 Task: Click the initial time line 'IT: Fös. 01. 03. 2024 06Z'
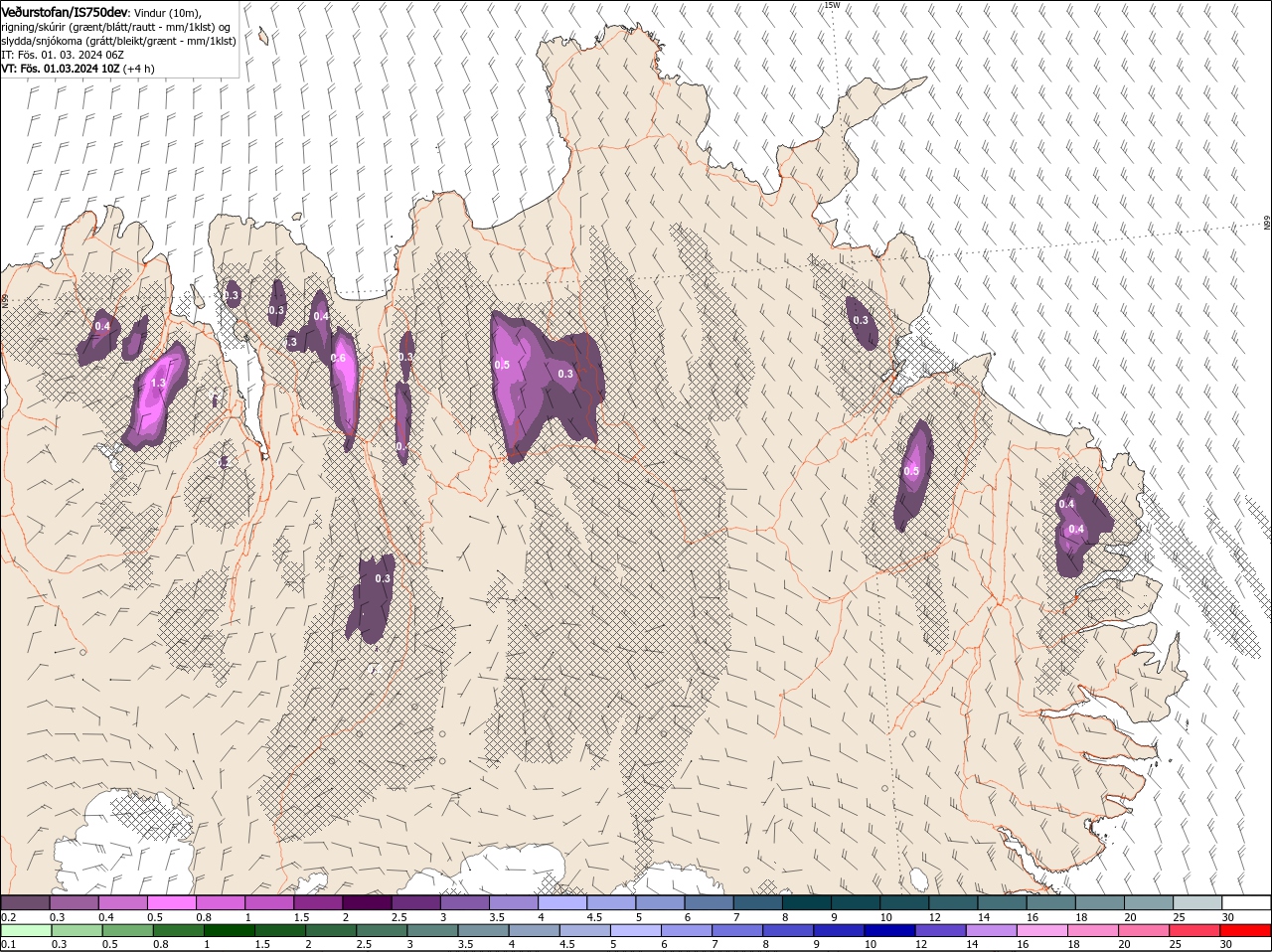pos(63,55)
